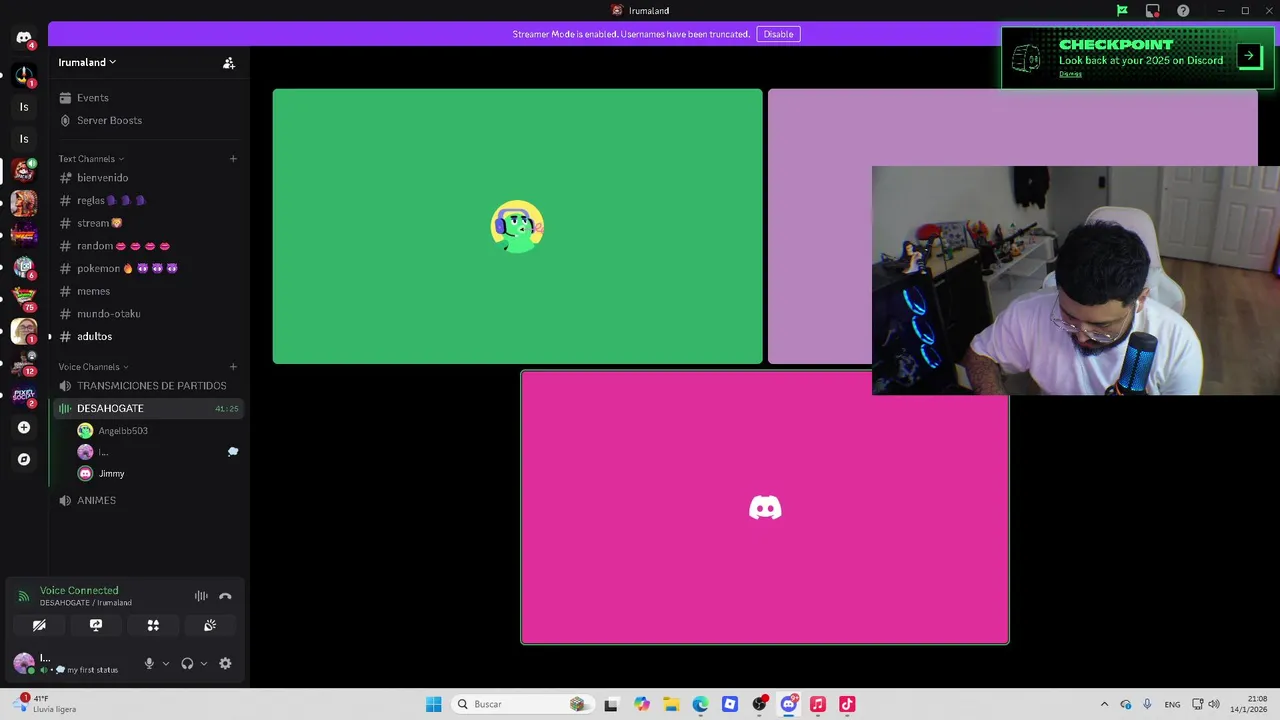Mute the microphone

click(149, 663)
